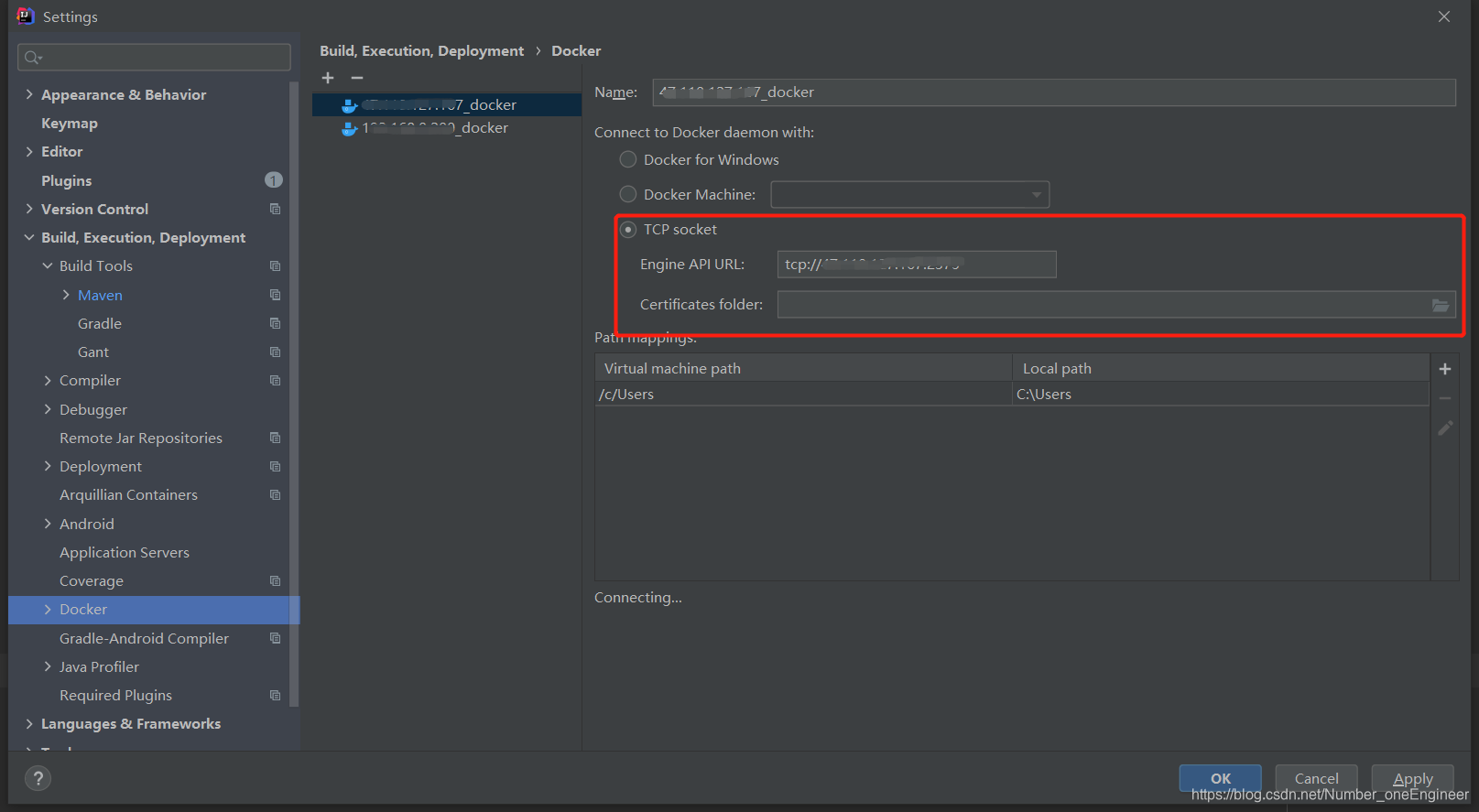The image size is (1479, 812).
Task: Click Name input field
Action: (1054, 92)
